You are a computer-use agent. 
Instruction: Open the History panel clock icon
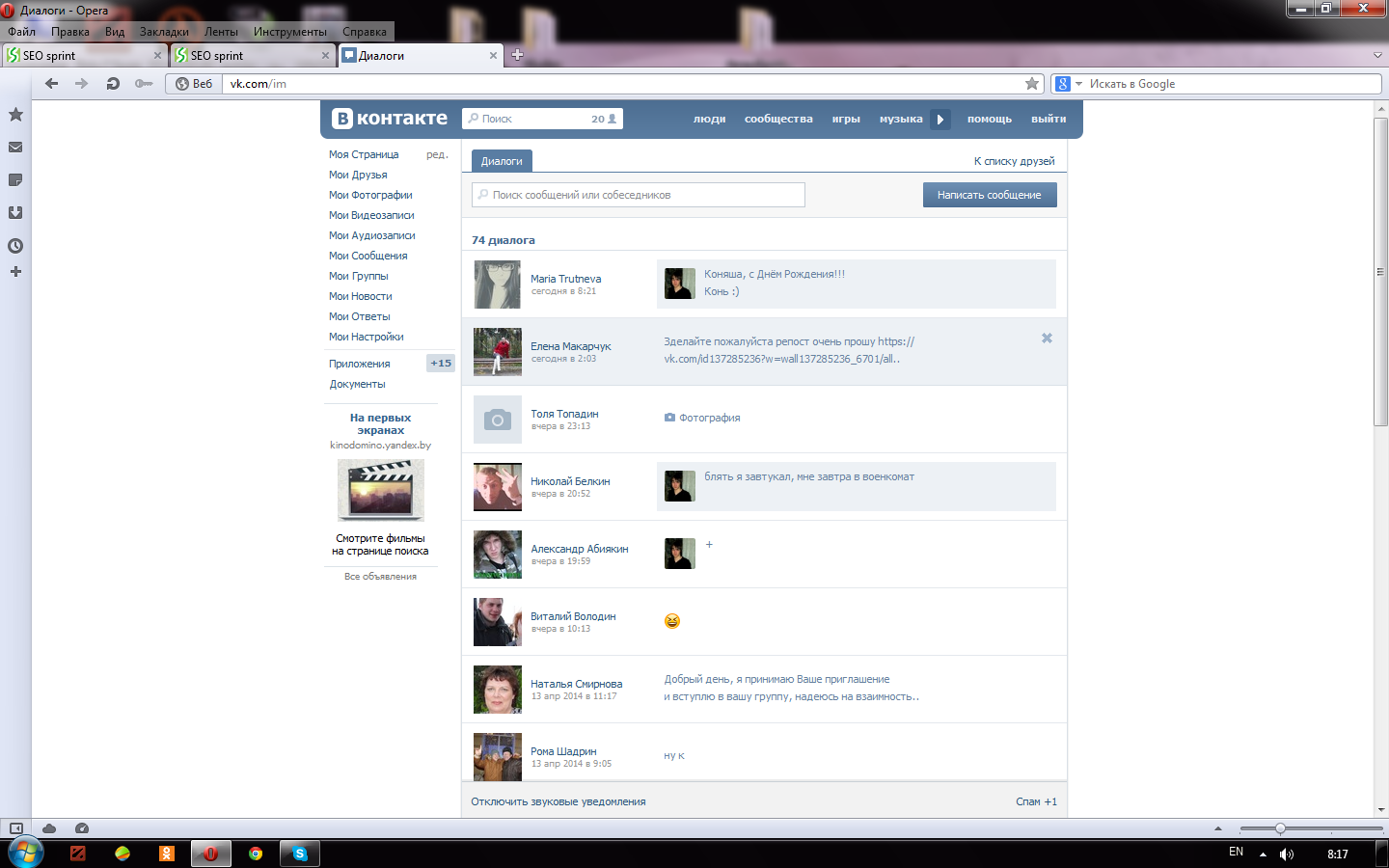[15, 246]
